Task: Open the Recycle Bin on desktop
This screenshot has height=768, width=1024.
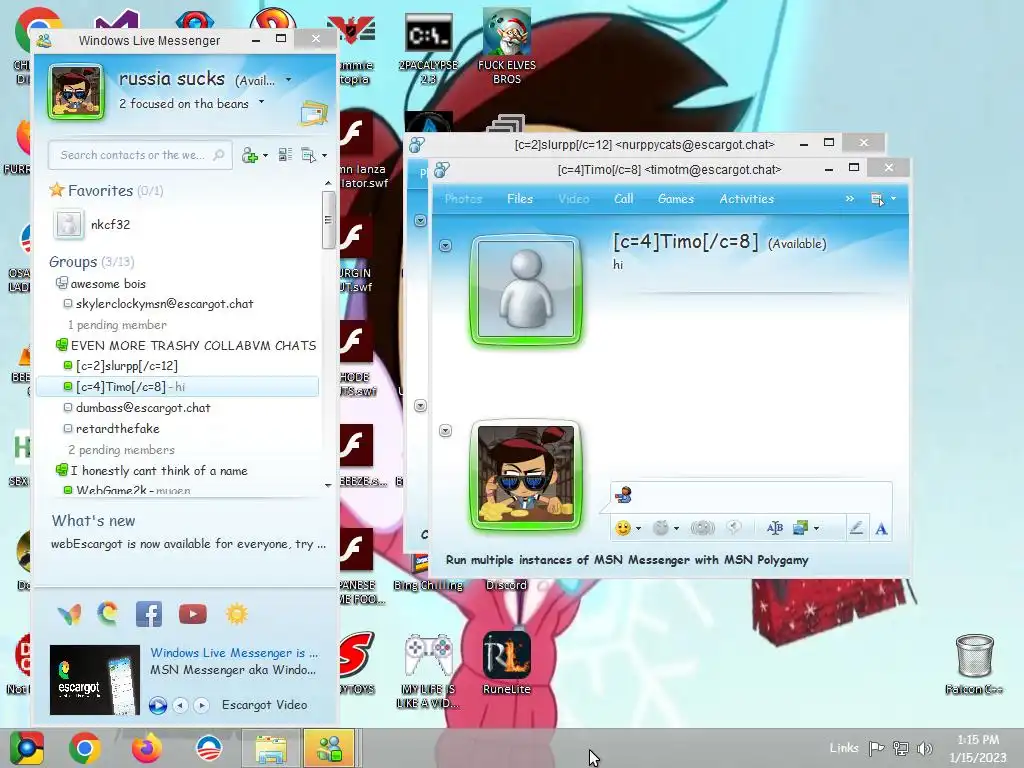Action: tap(974, 663)
